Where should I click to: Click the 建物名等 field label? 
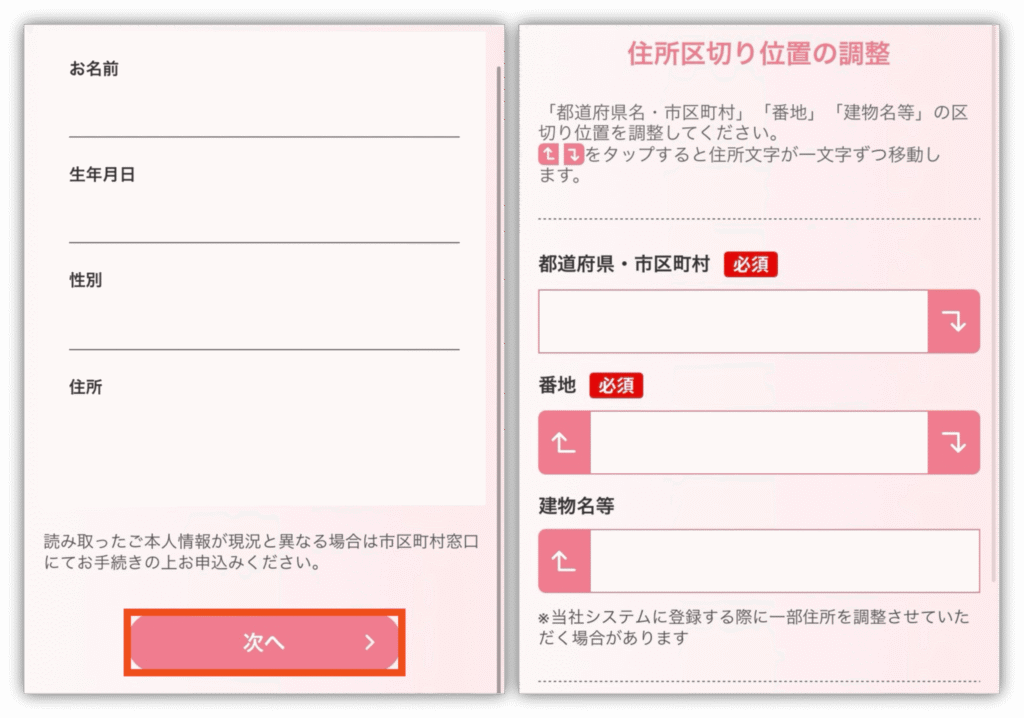[576, 506]
